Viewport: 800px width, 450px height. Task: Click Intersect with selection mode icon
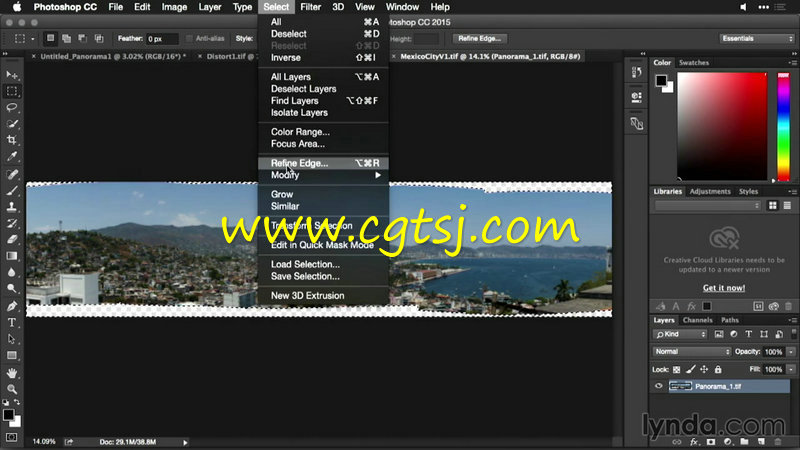pyautogui.click(x=99, y=39)
